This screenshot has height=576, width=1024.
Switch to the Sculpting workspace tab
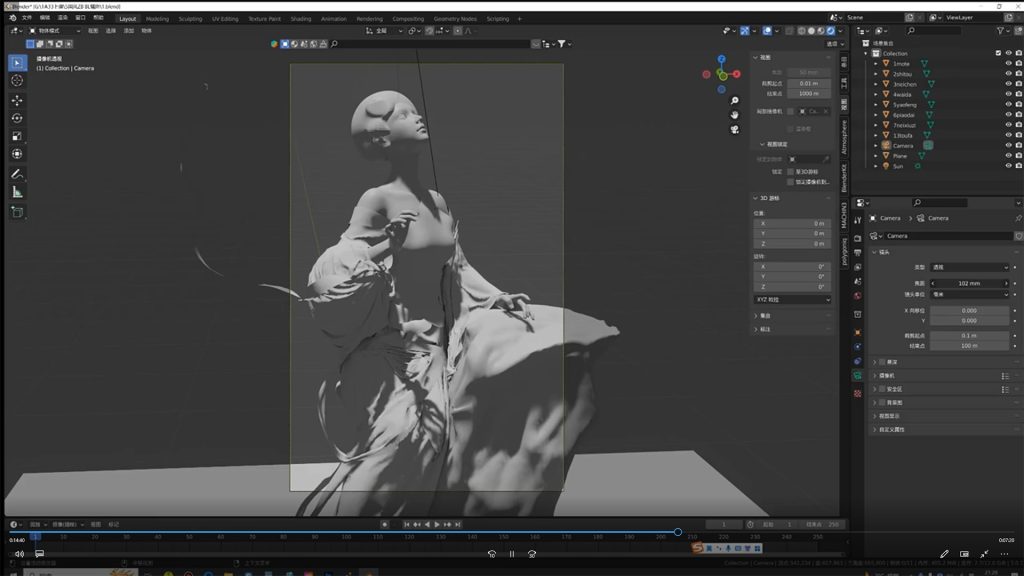[190, 19]
